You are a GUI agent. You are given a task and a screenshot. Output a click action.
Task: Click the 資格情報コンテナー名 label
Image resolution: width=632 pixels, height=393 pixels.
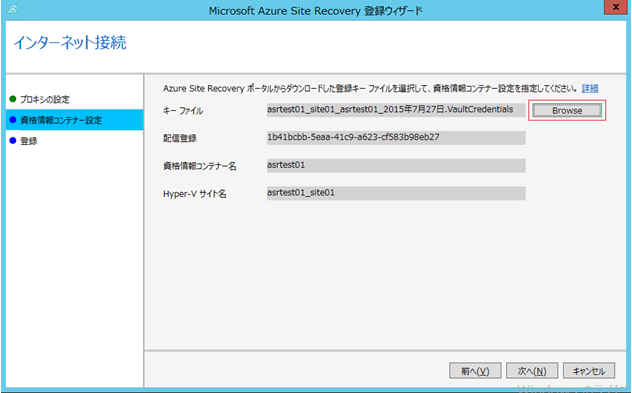200,166
